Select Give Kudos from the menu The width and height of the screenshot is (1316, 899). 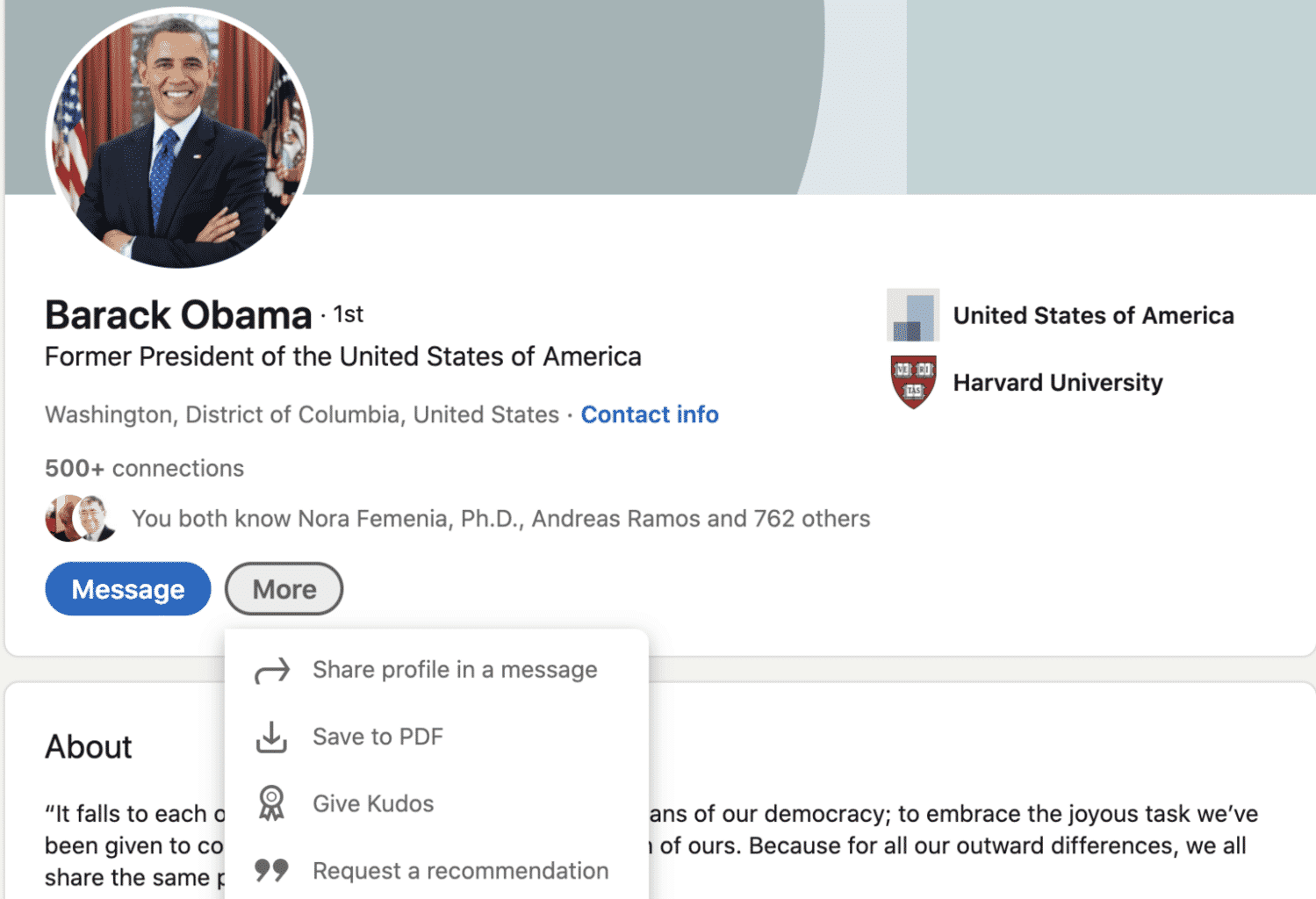click(372, 802)
